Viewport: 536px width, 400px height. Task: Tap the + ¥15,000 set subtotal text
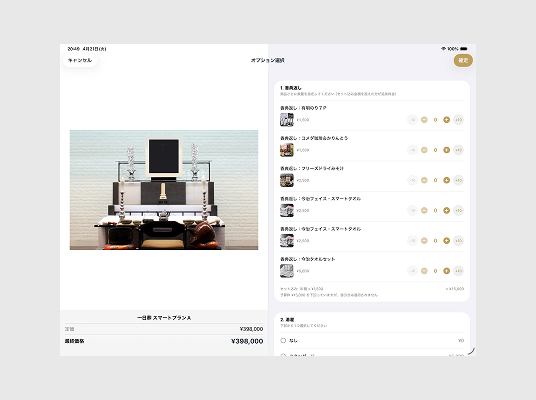455,289
